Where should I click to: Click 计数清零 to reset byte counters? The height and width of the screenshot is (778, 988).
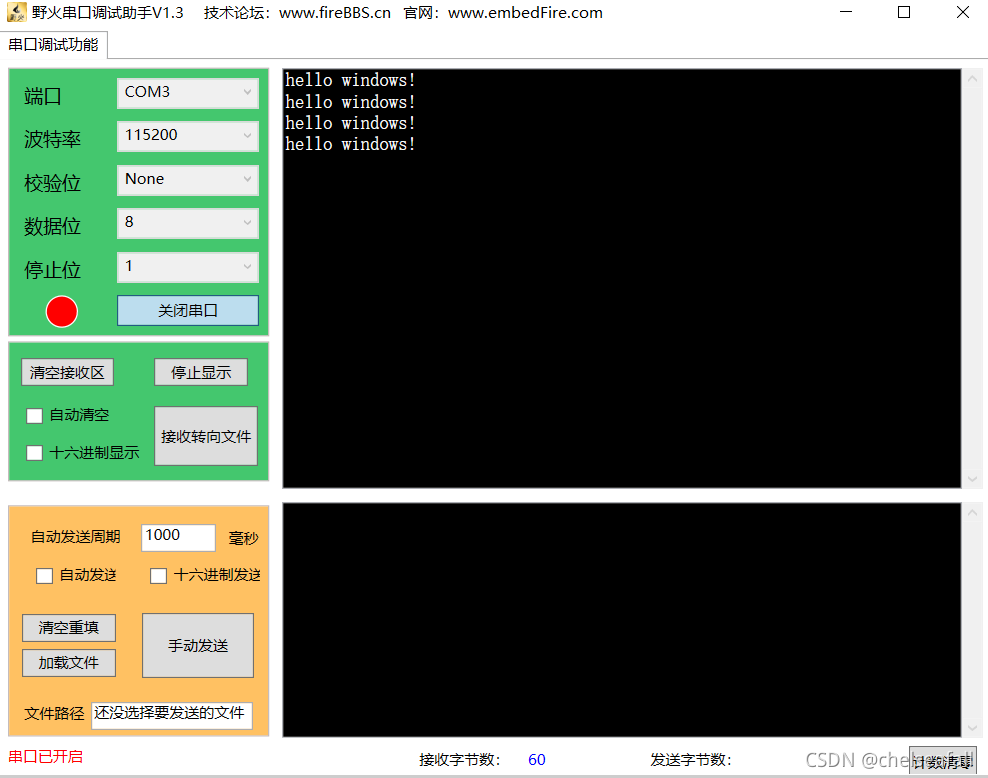[x=941, y=761]
